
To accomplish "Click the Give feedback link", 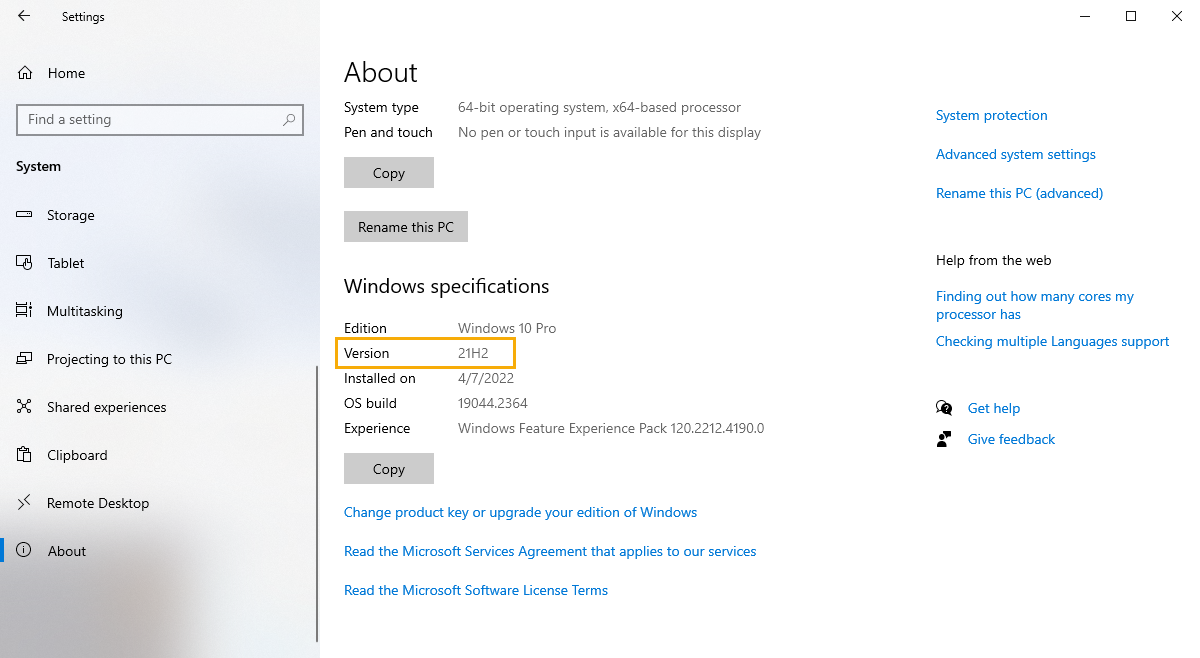I will (1011, 439).
